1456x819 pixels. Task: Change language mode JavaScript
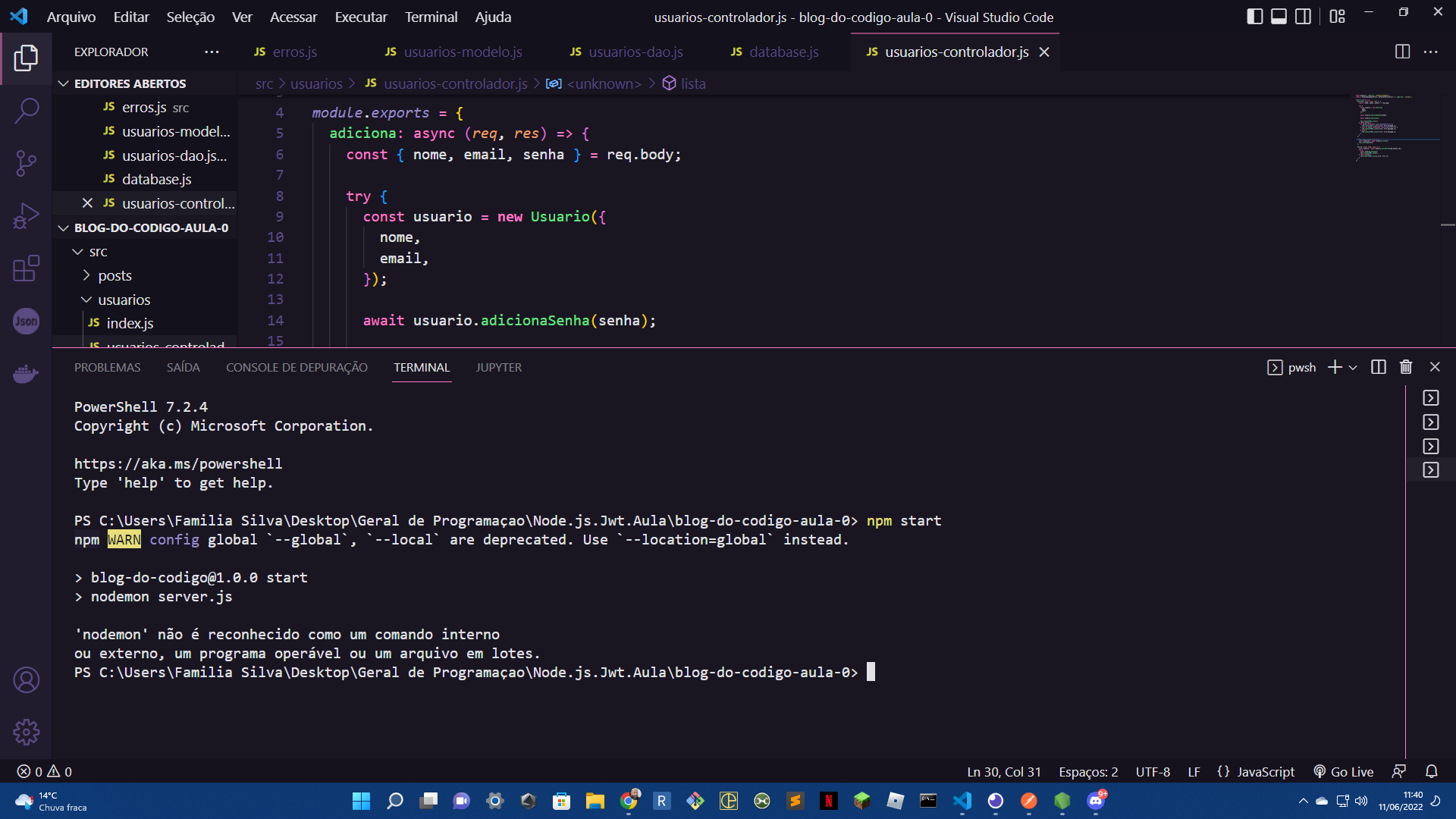(x=1266, y=771)
